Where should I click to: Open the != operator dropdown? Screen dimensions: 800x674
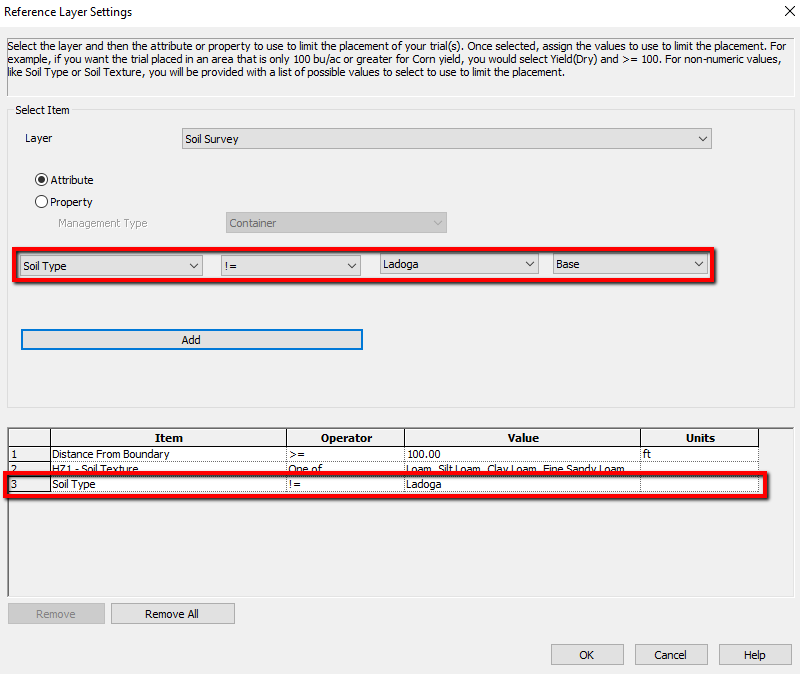(290, 265)
